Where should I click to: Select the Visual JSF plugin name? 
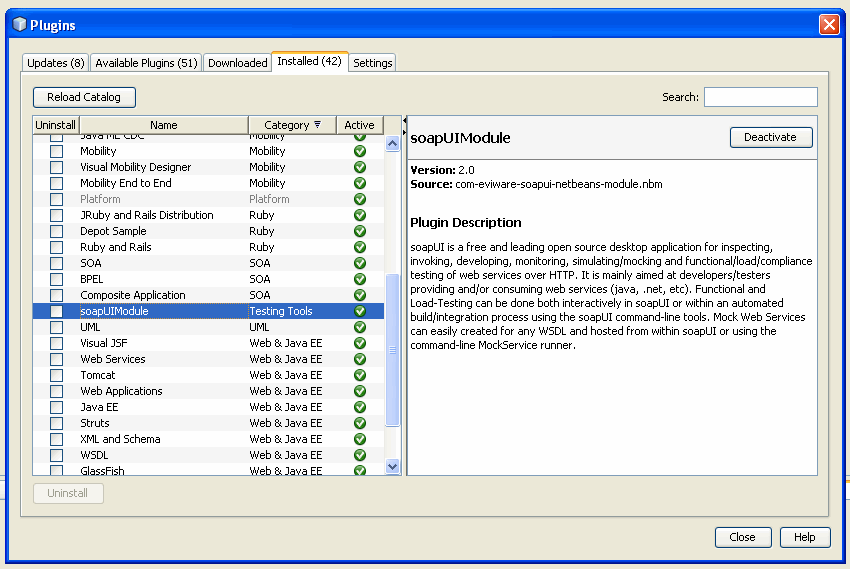[104, 343]
